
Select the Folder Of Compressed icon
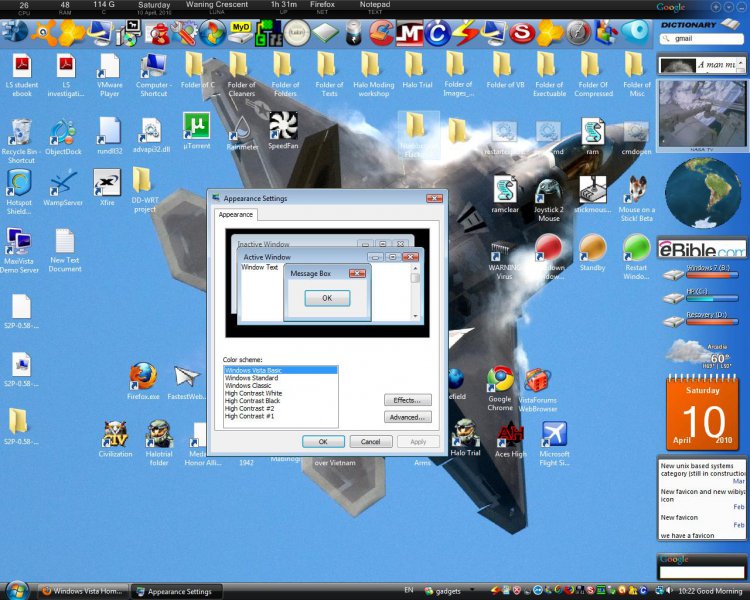(x=593, y=75)
